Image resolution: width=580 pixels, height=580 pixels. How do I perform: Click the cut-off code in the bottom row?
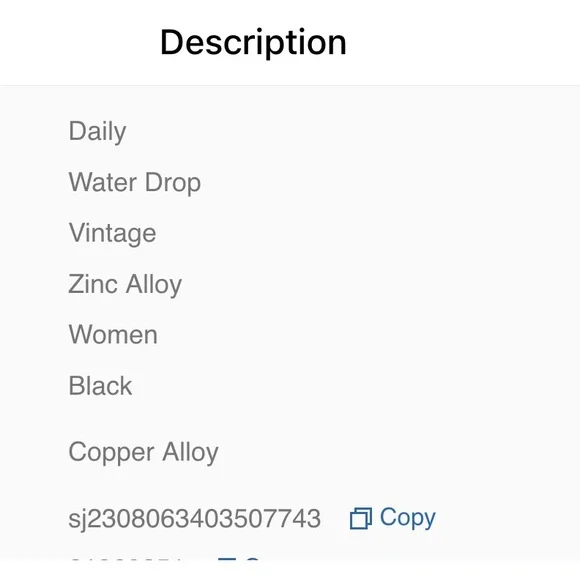(x=126, y=559)
